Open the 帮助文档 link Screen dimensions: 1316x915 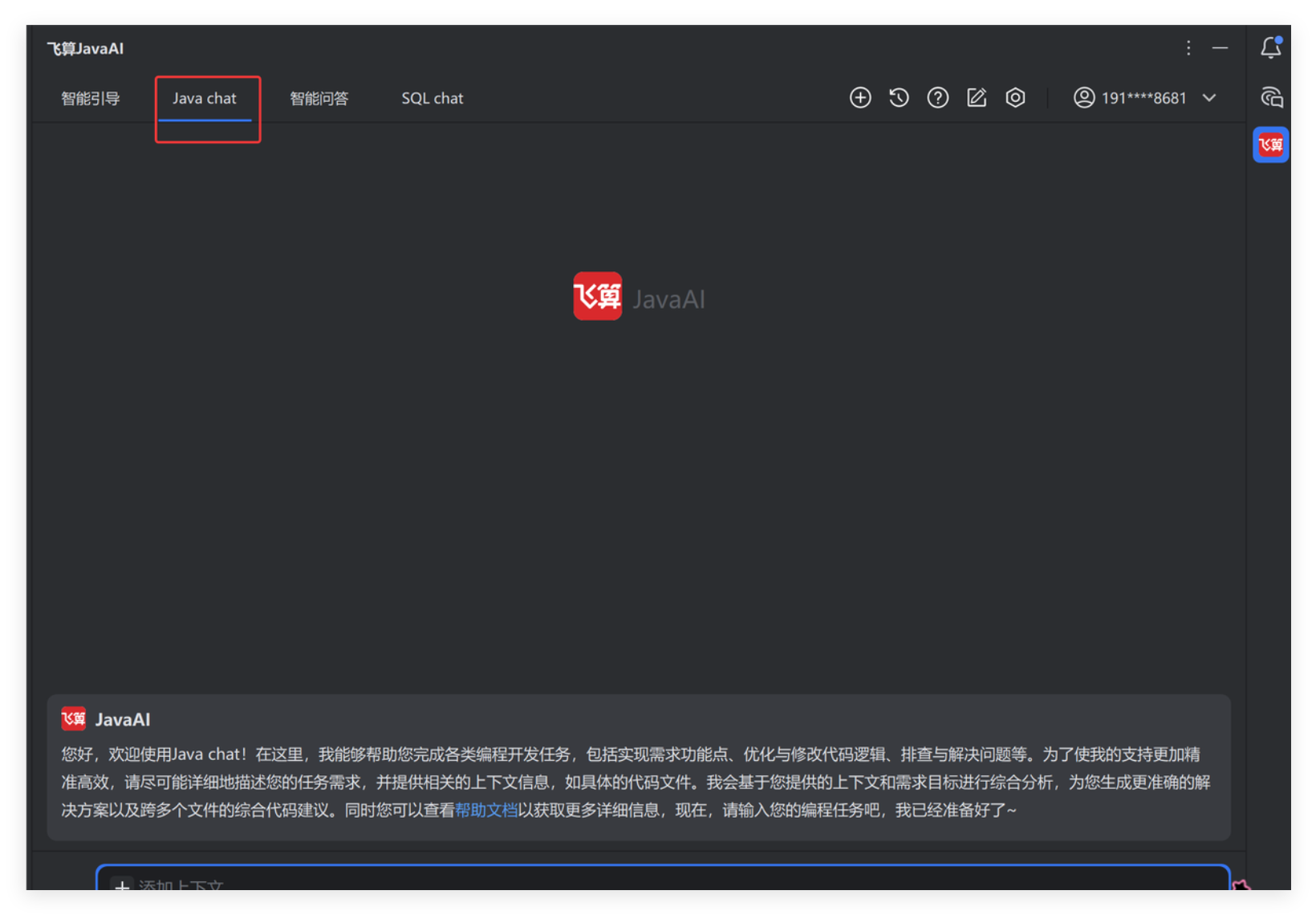pyautogui.click(x=485, y=810)
